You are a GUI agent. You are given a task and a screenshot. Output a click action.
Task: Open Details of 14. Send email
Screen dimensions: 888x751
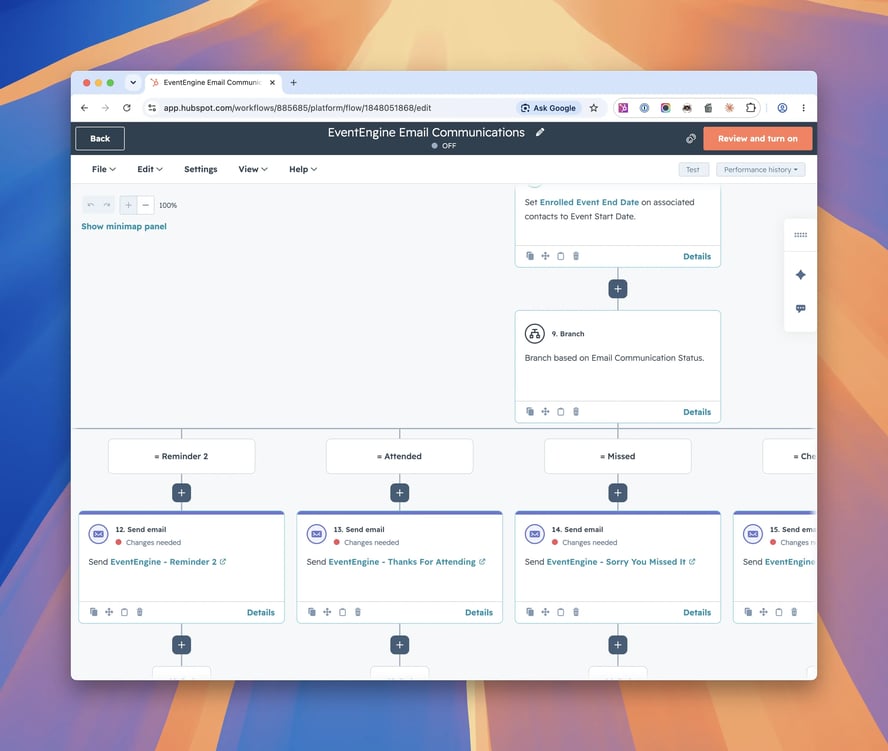697,612
